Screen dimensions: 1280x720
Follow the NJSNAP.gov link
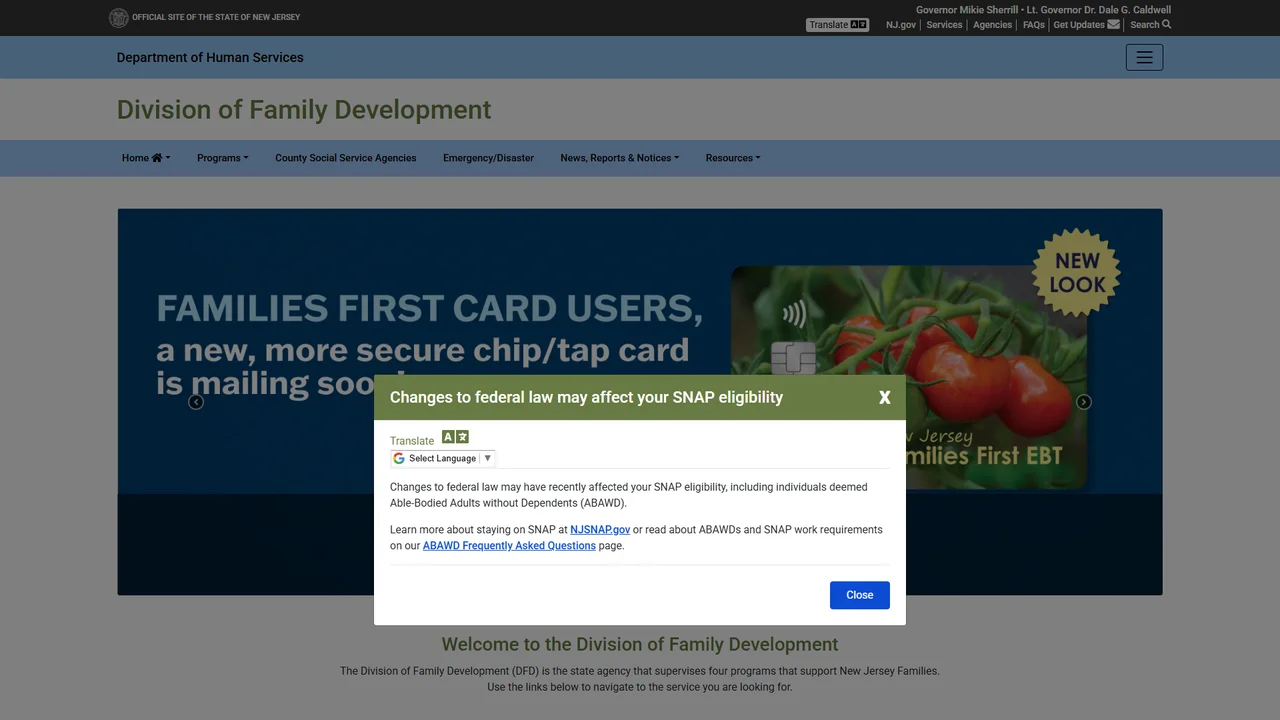600,530
